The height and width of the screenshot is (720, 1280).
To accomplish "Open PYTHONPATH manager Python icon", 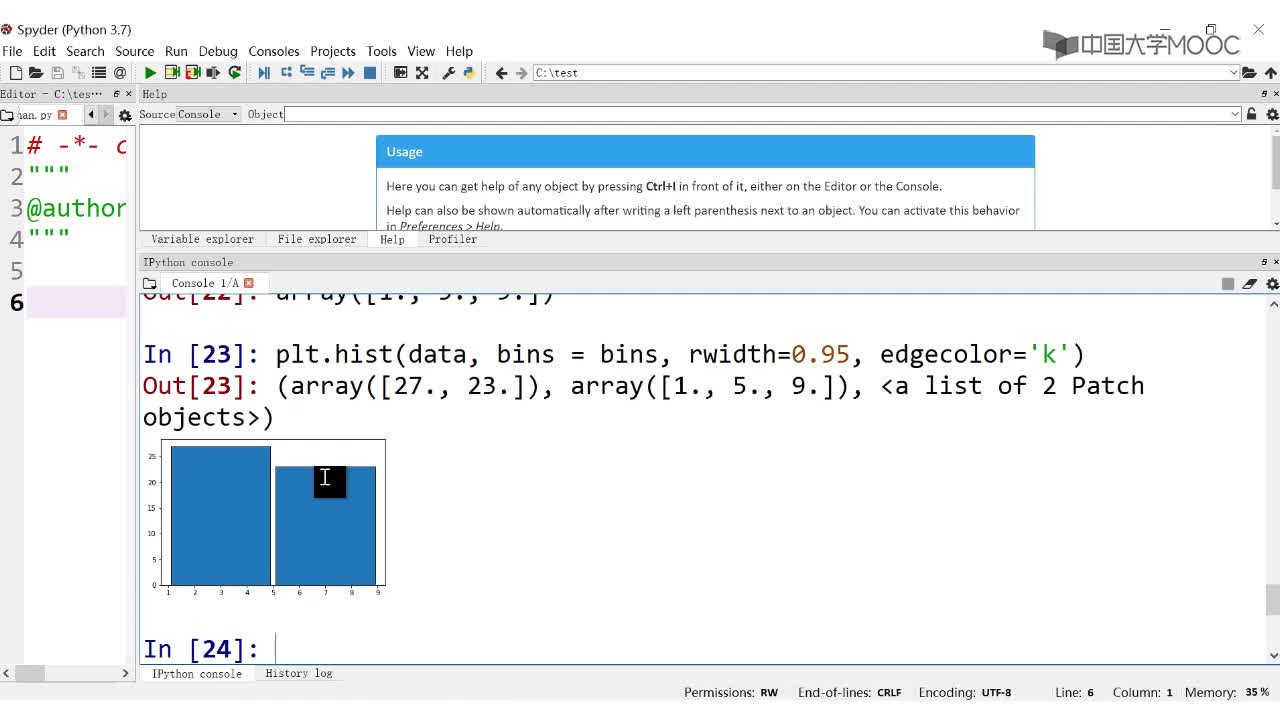I will (x=469, y=73).
